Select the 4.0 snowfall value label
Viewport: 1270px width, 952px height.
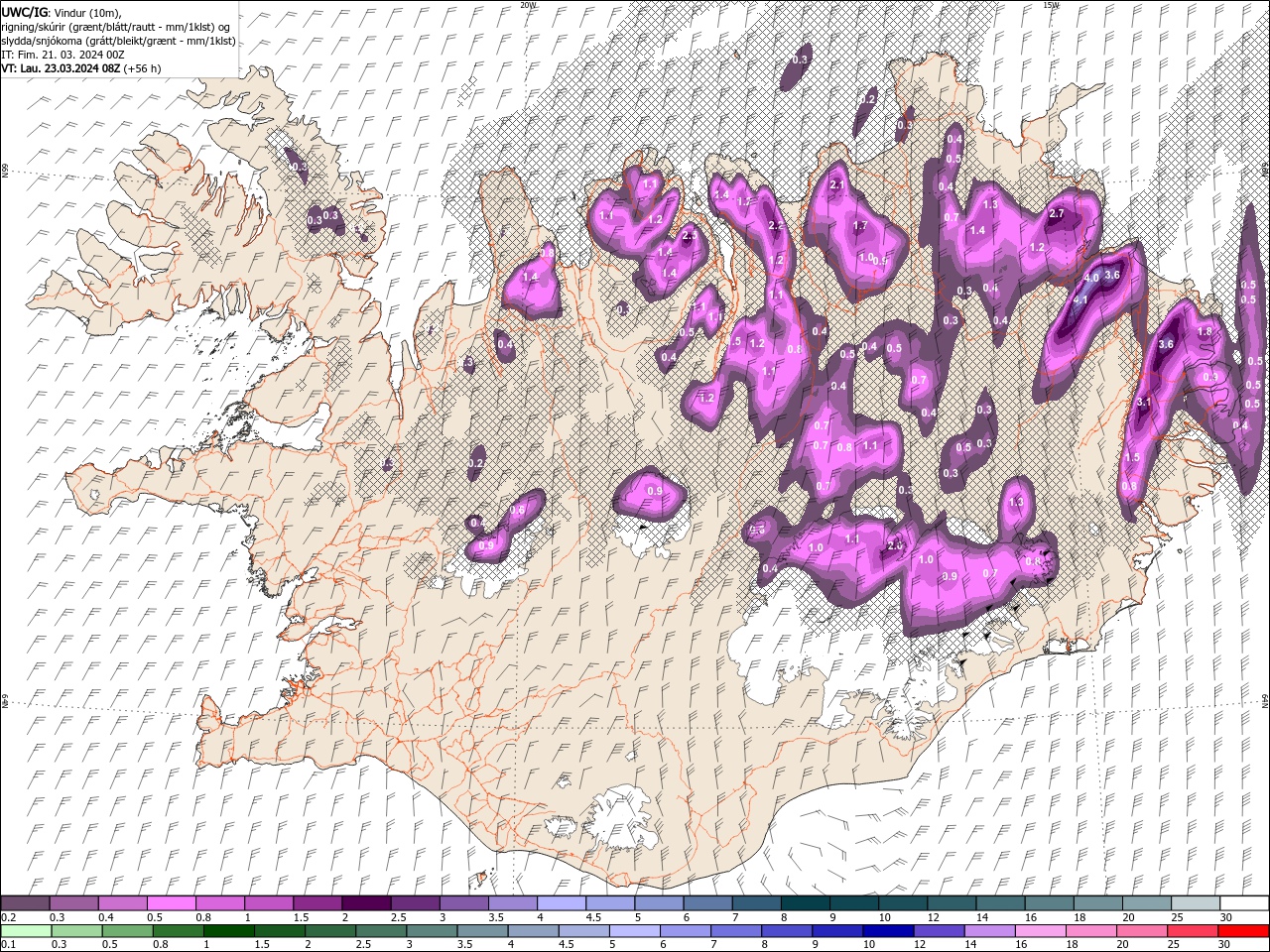click(1090, 278)
